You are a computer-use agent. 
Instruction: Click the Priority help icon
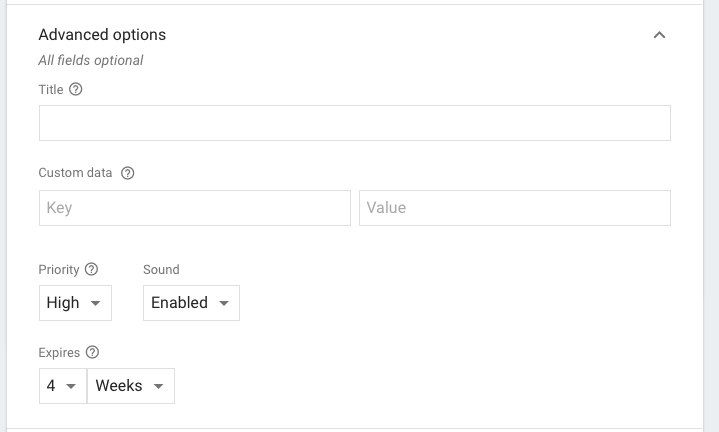point(92,270)
